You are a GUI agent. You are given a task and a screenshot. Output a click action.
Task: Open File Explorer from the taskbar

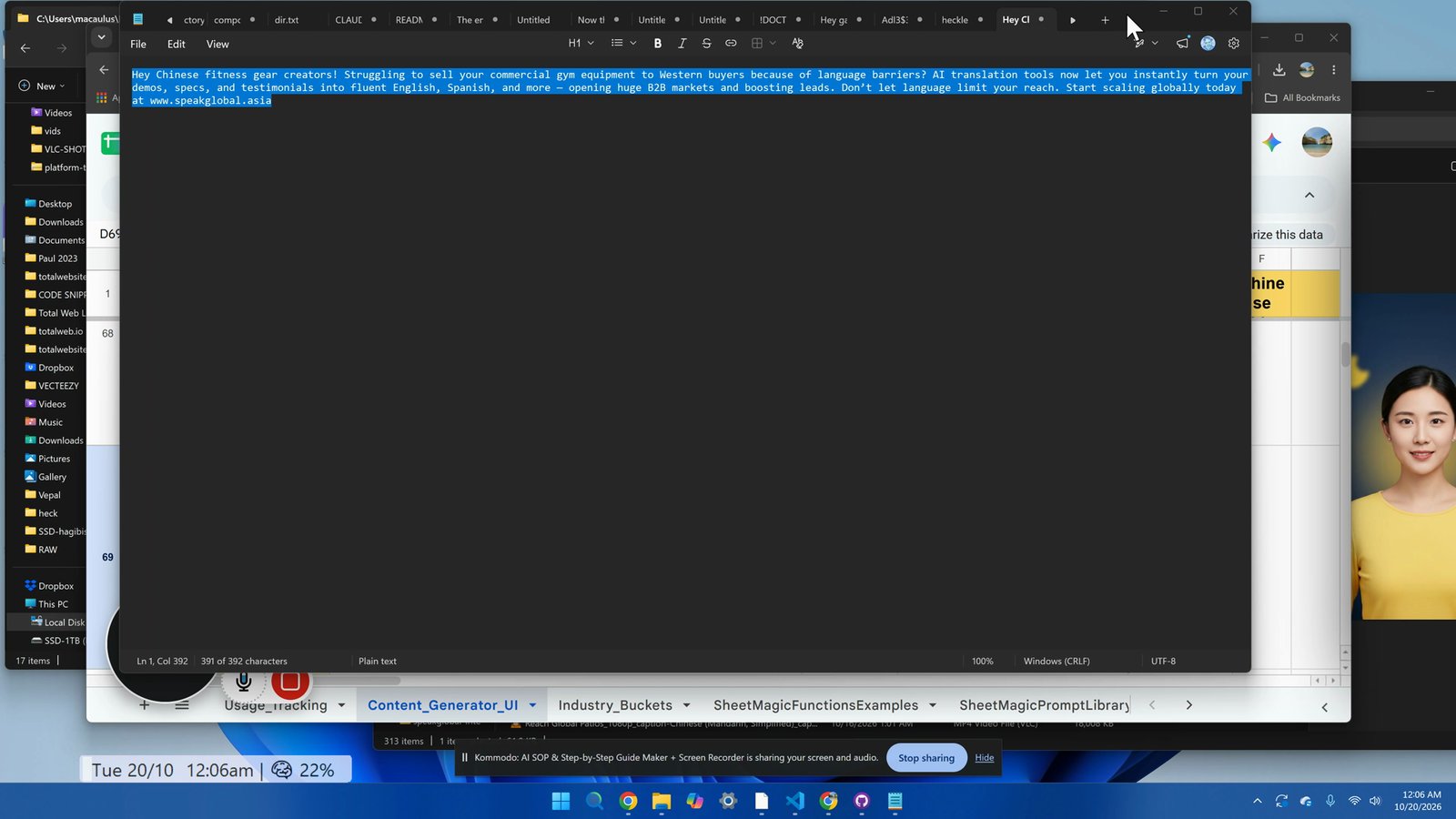point(662,801)
